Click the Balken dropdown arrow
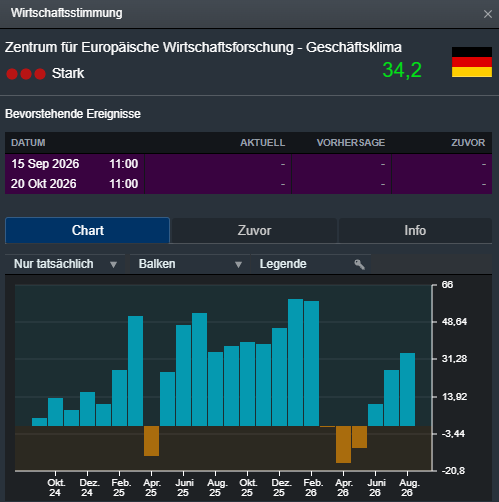Viewport: 499px width, 502px height. 238,265
